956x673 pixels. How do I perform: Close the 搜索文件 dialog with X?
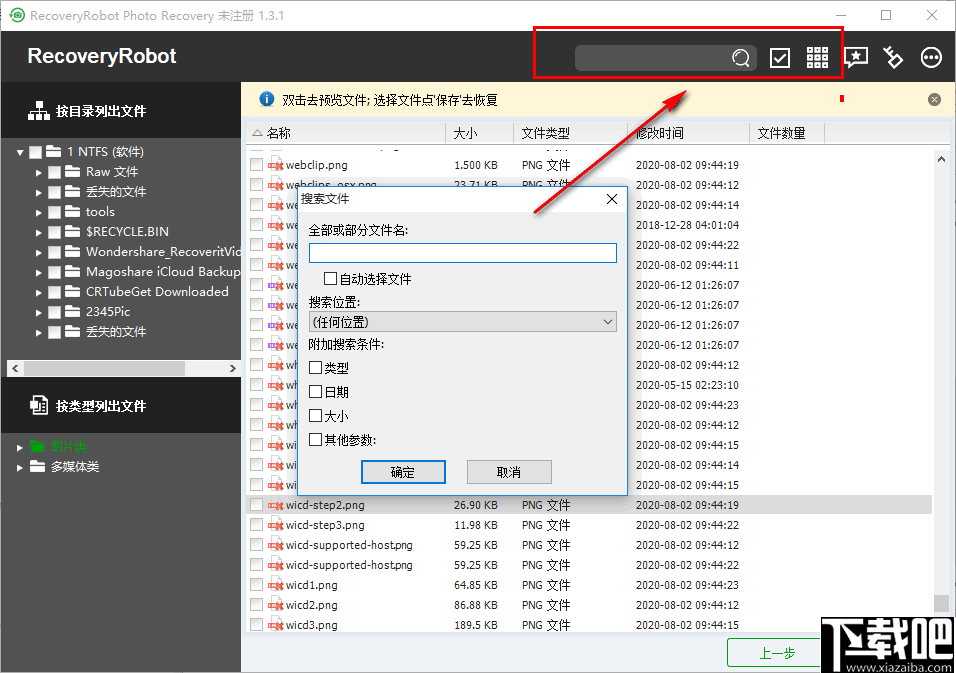click(x=612, y=199)
